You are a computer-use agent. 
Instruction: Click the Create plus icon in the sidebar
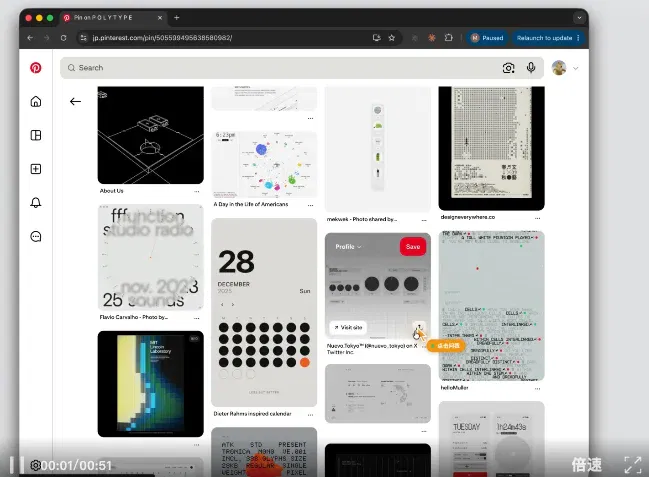click(x=36, y=169)
